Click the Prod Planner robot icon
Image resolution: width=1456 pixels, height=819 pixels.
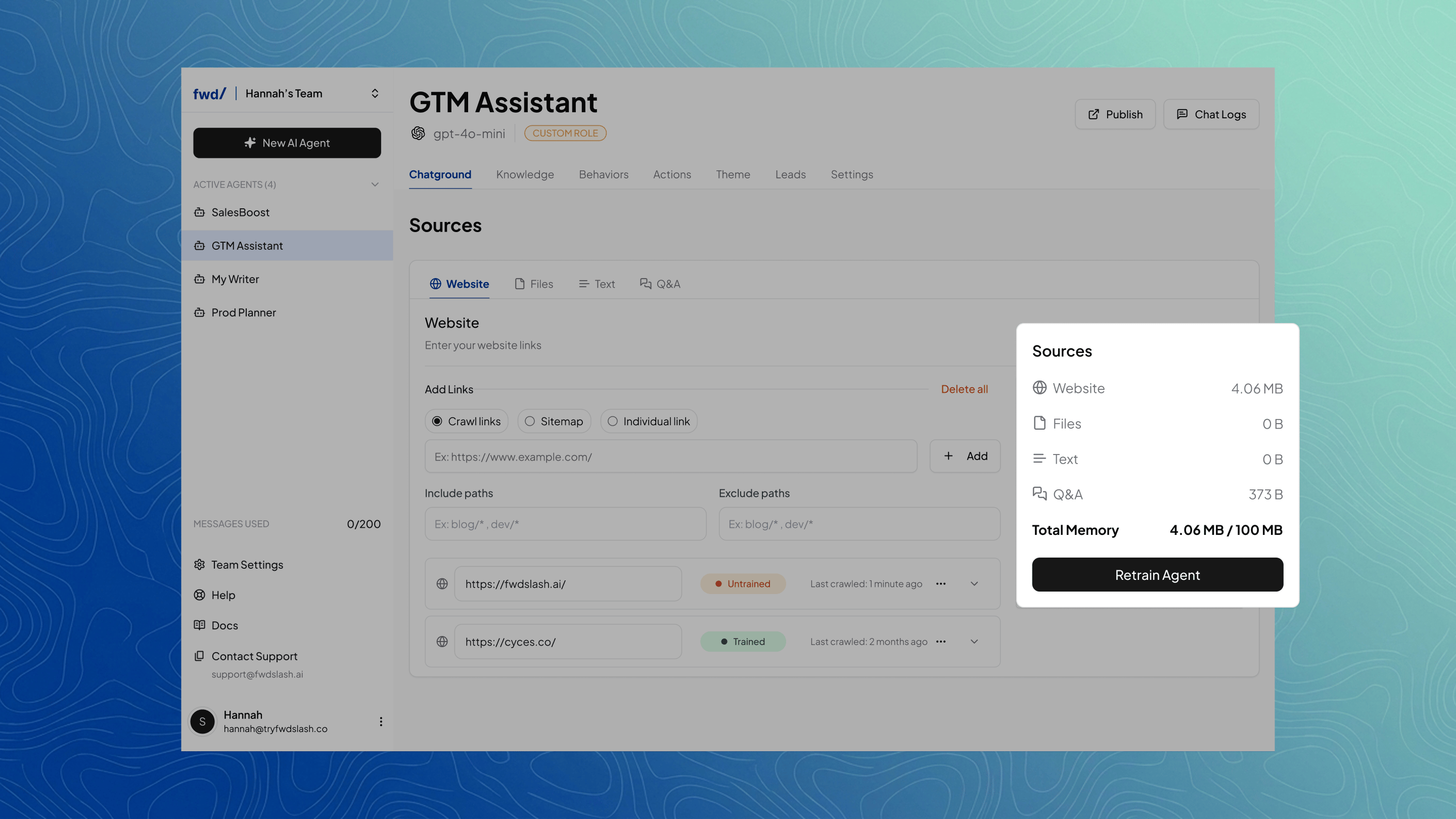point(200,312)
